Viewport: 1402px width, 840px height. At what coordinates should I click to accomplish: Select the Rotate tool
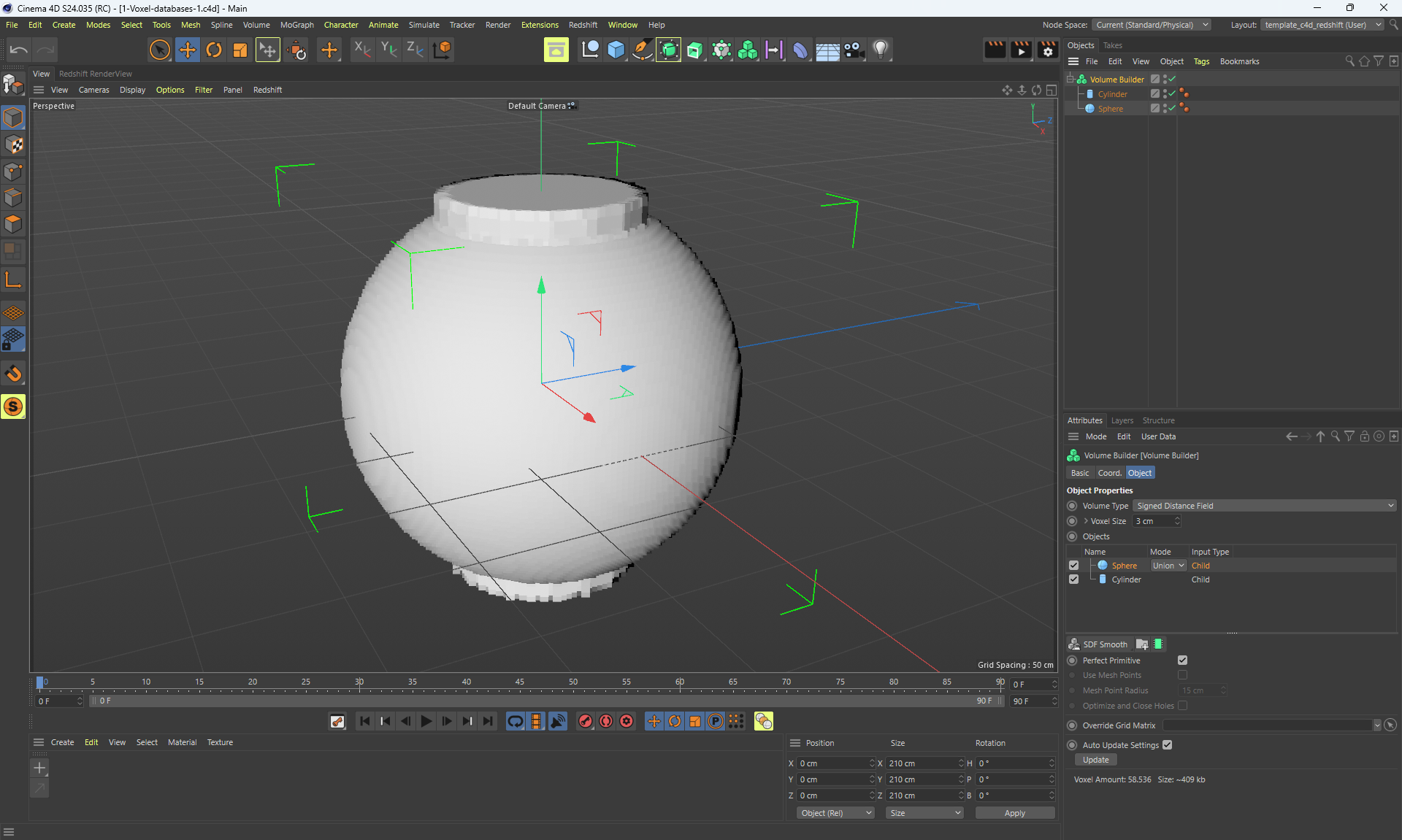click(214, 50)
